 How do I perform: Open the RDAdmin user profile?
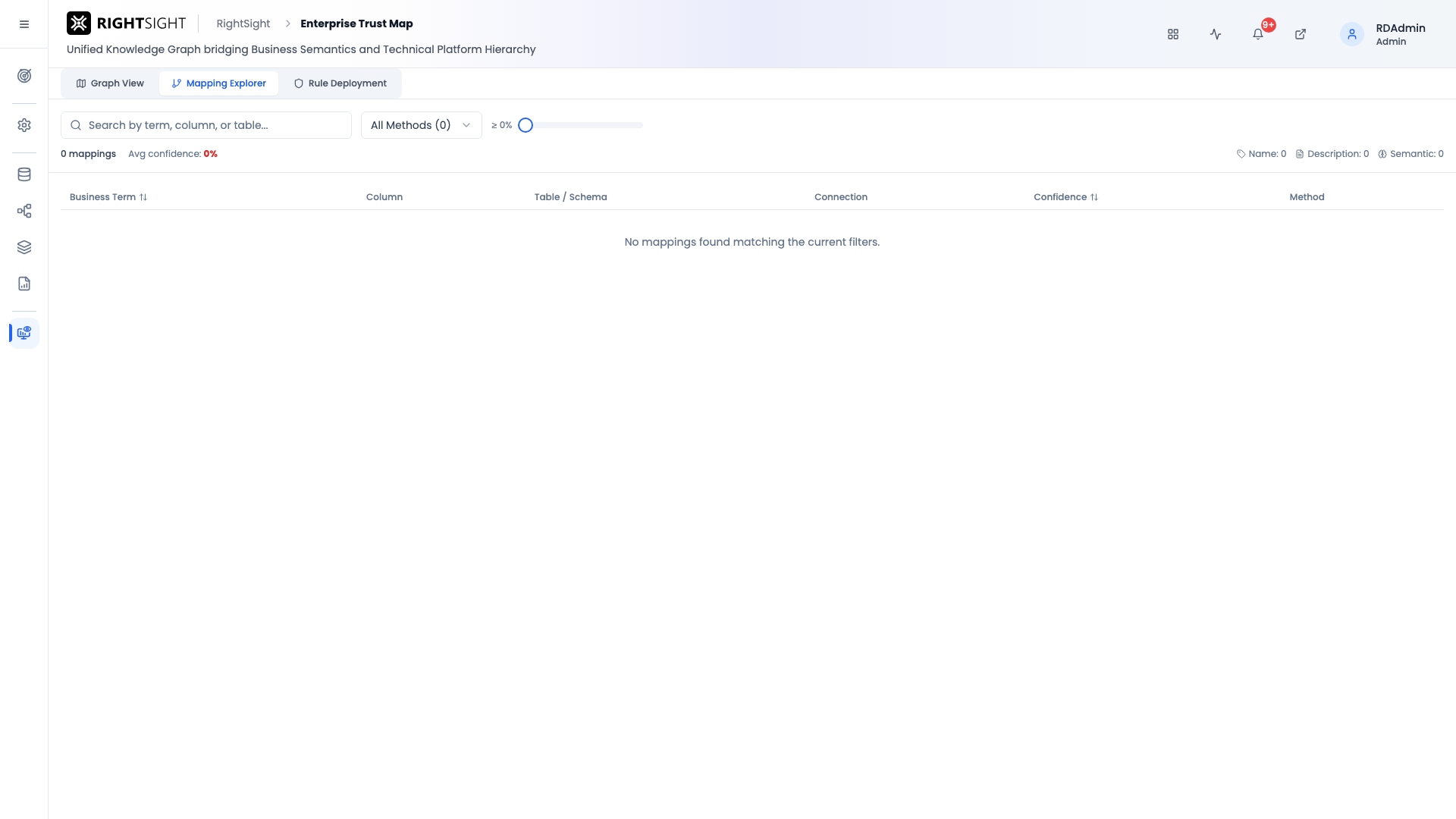(1383, 34)
